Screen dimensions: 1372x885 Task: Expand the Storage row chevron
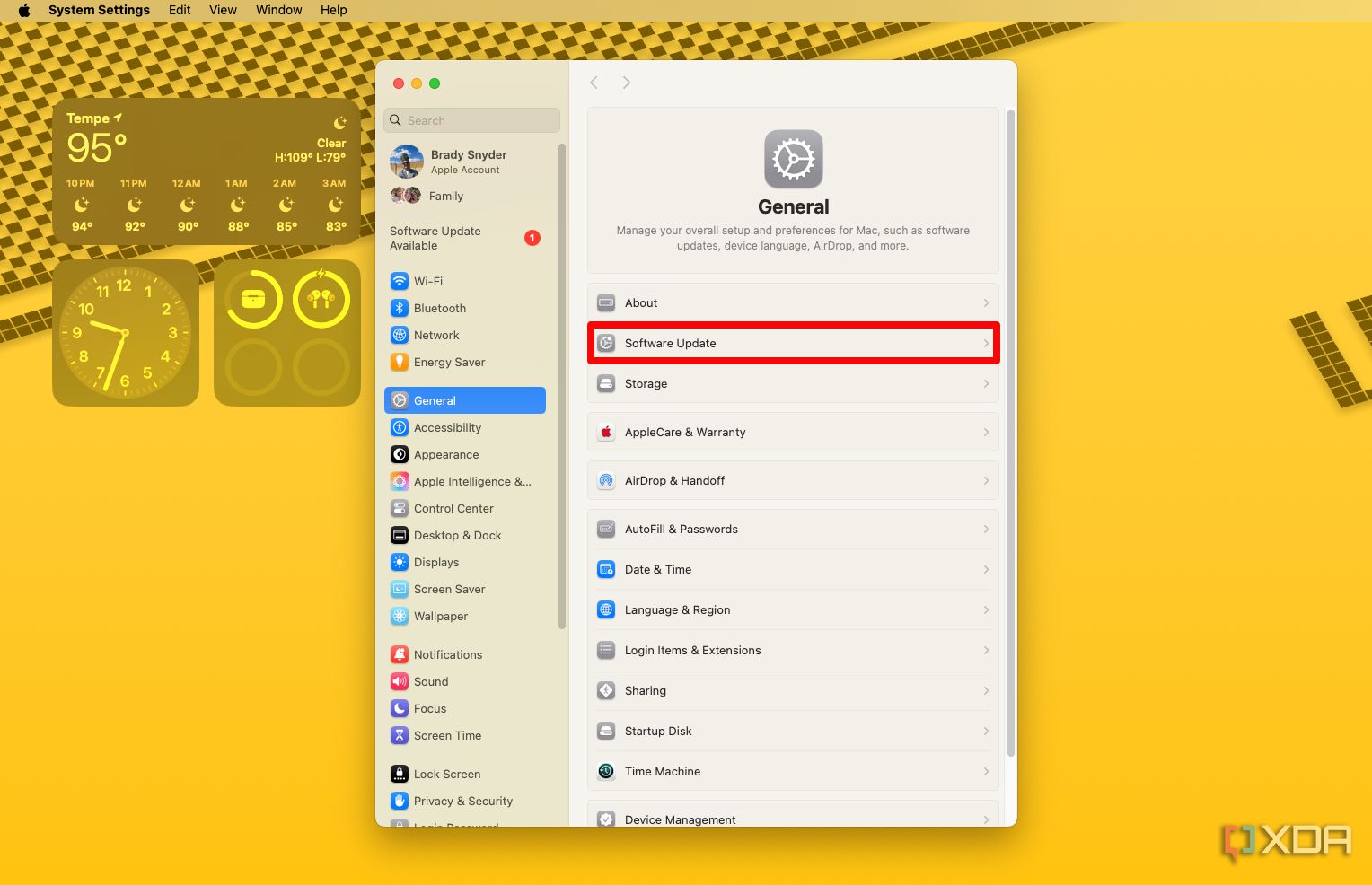(x=986, y=383)
